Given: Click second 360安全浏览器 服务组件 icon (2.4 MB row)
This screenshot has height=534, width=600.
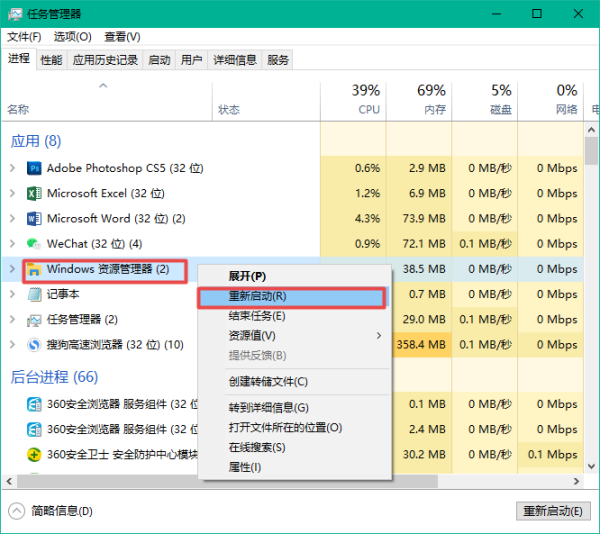Looking at the screenshot, I should [x=34, y=430].
